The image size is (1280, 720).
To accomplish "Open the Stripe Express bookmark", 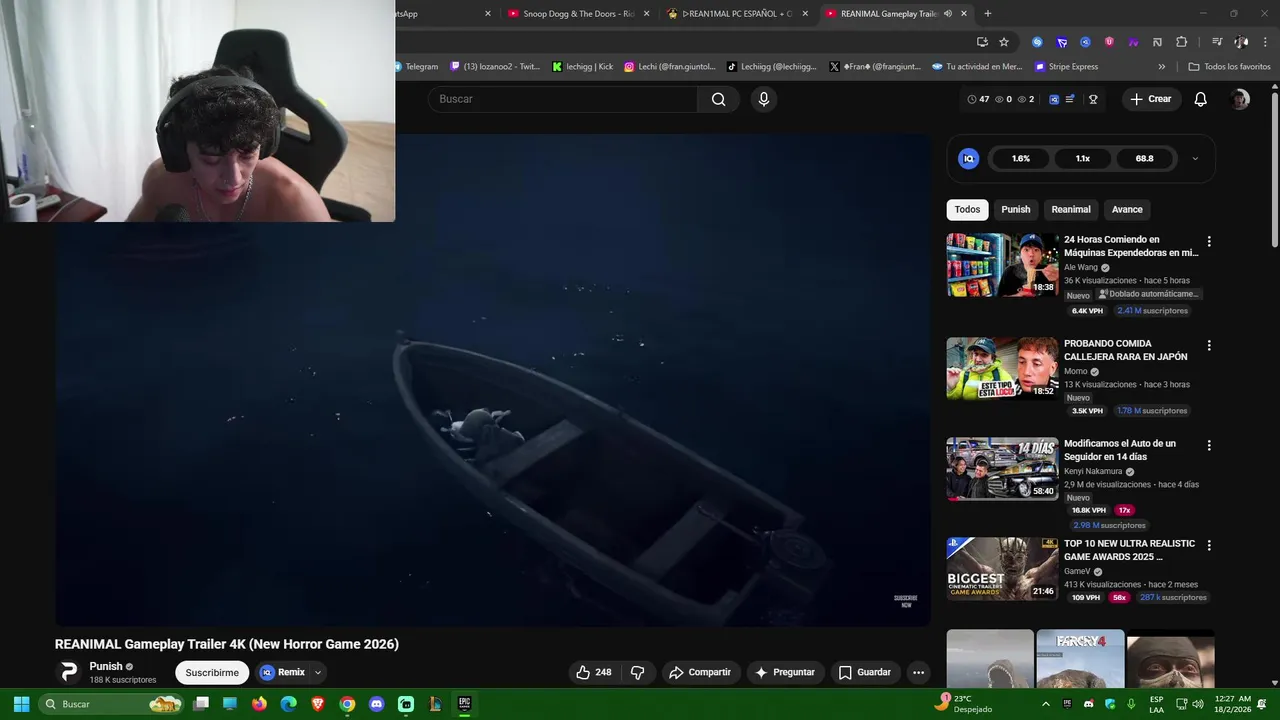I will [x=1066, y=67].
